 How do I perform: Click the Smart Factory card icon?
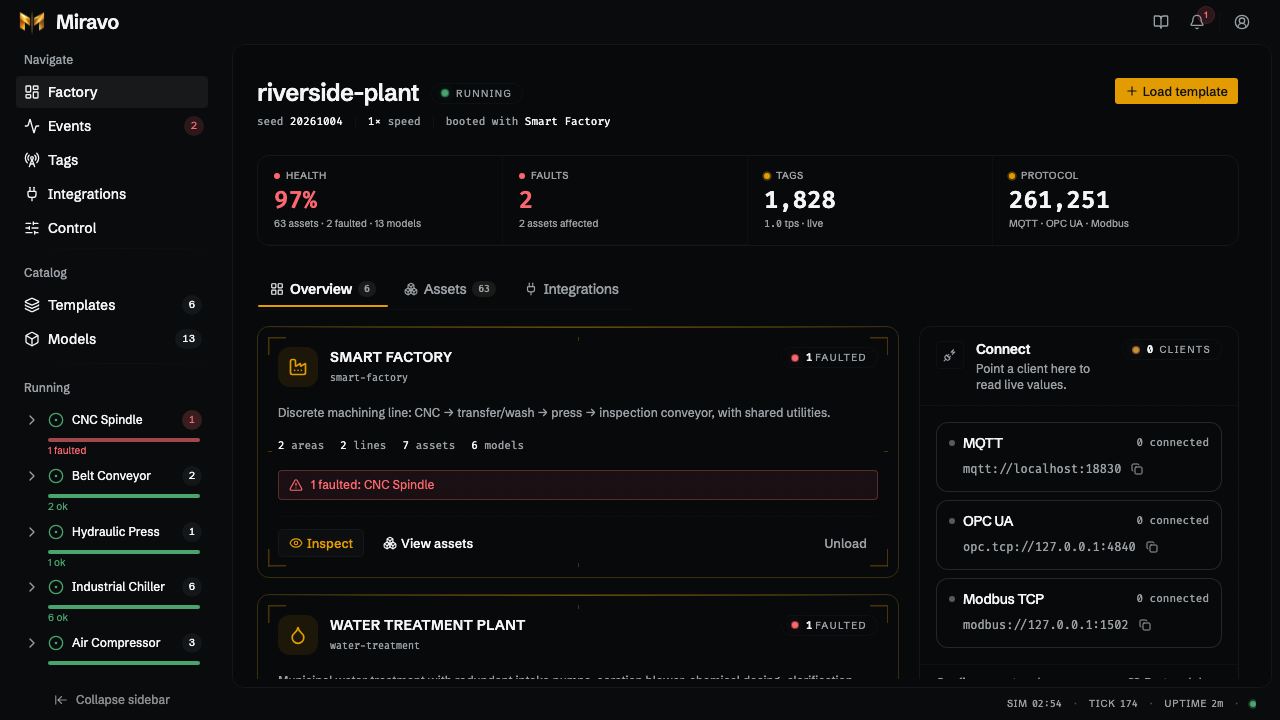pos(298,367)
